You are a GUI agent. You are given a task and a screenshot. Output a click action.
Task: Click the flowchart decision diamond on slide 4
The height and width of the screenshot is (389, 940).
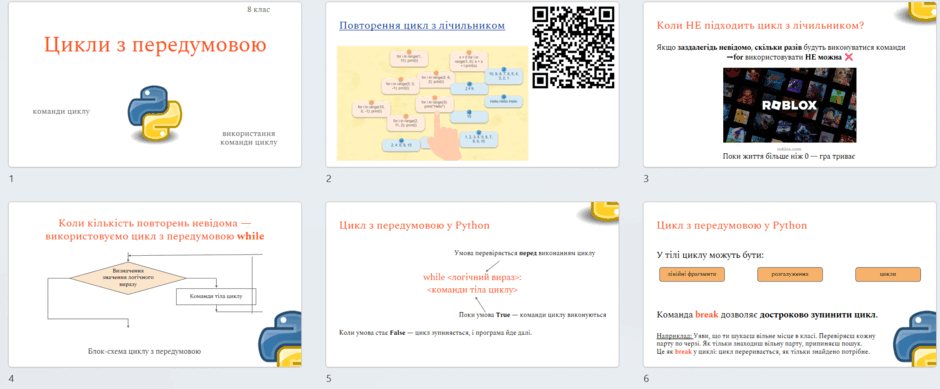pos(128,278)
